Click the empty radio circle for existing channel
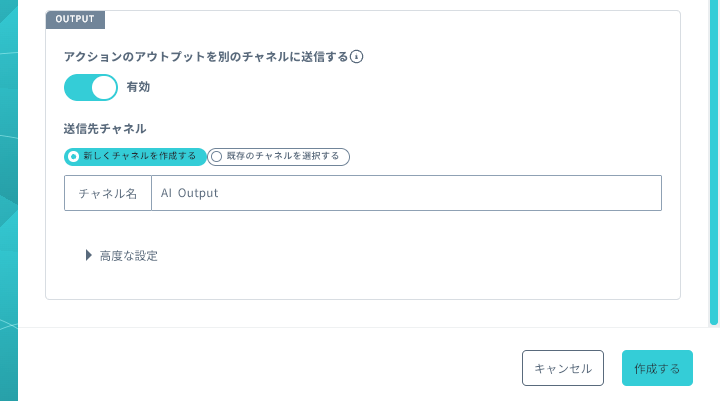 tap(216, 157)
